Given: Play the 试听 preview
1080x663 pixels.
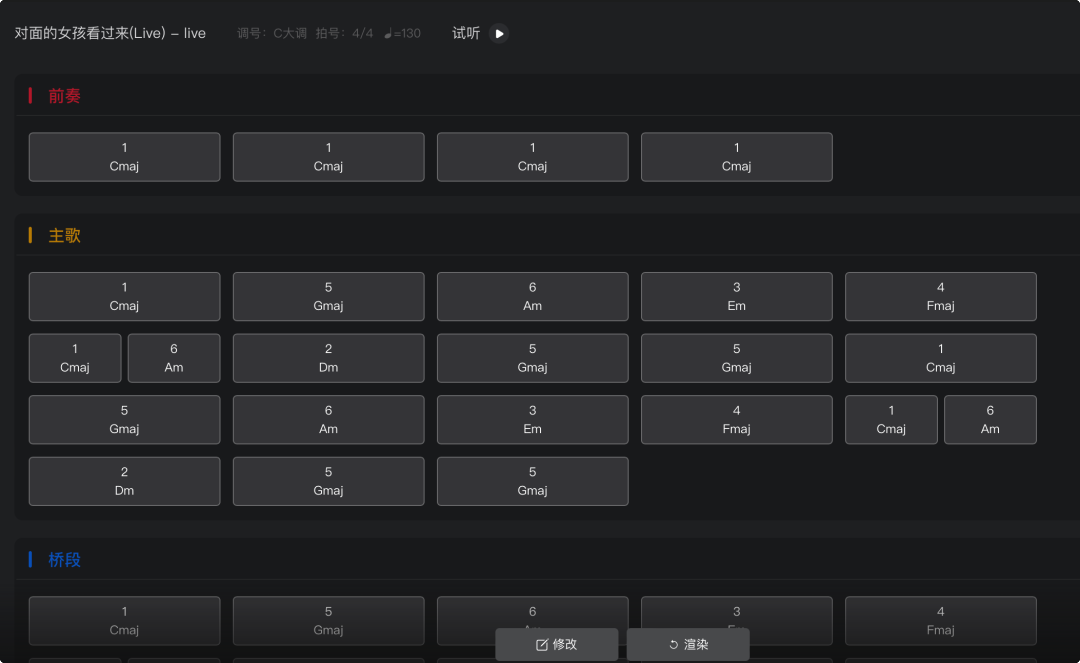Looking at the screenshot, I should (x=499, y=33).
